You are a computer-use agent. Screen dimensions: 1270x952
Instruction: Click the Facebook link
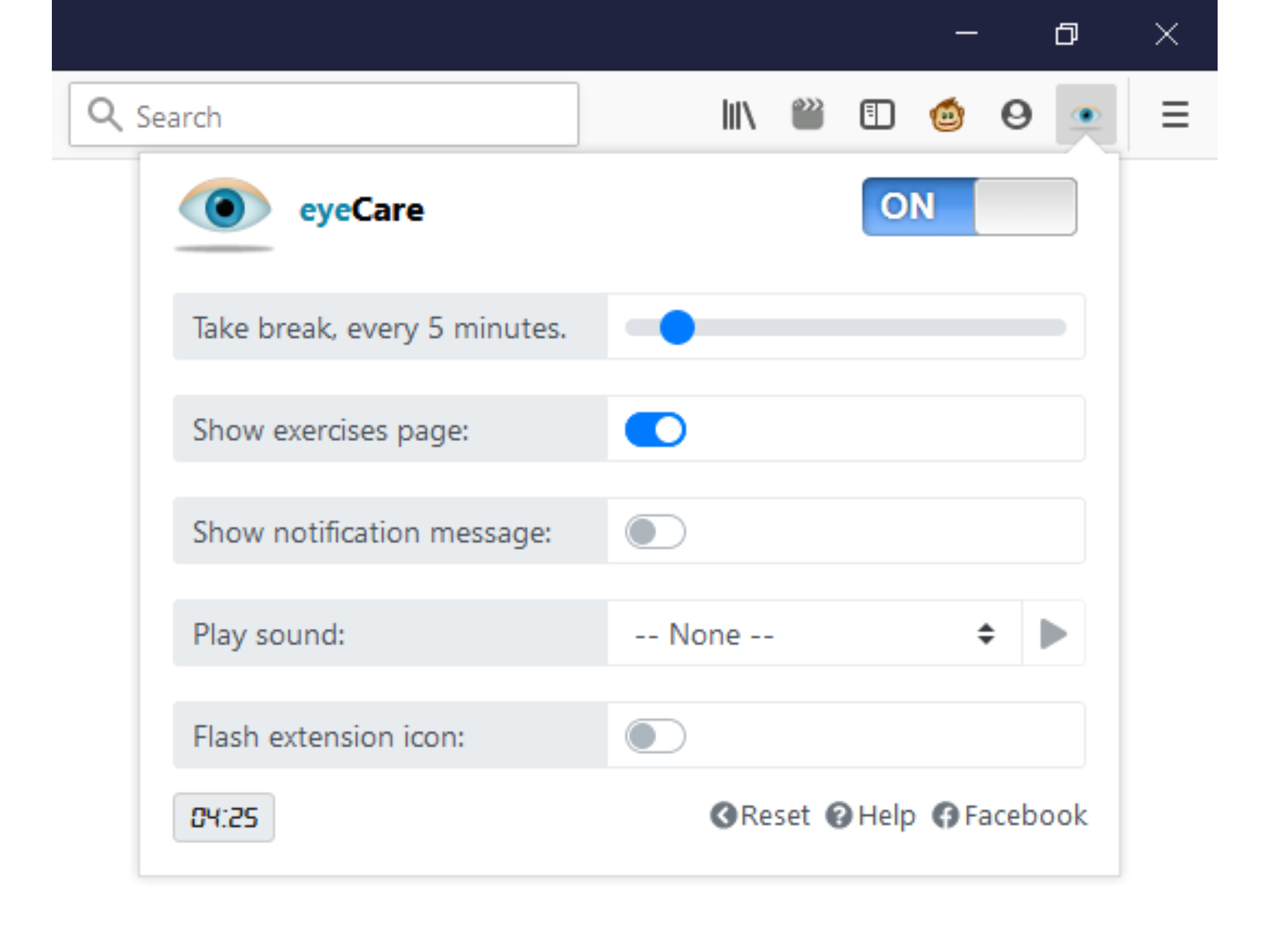point(1010,815)
